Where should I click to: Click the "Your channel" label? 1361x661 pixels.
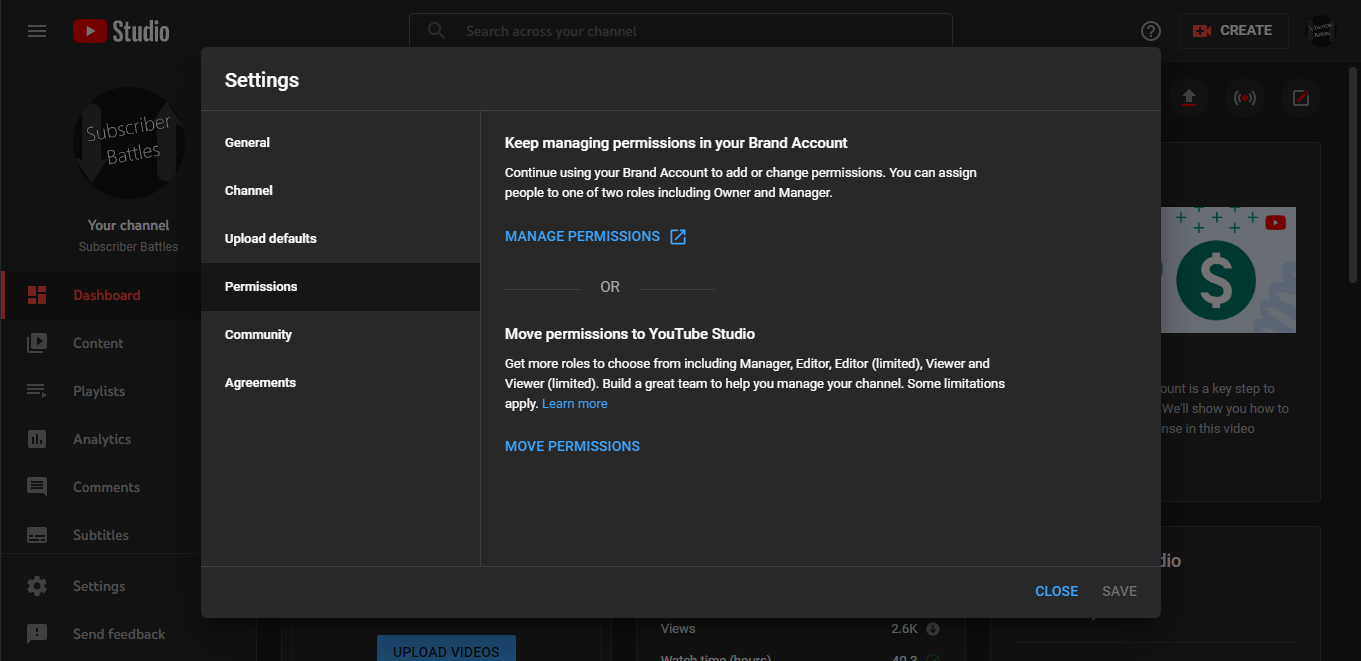(x=129, y=225)
